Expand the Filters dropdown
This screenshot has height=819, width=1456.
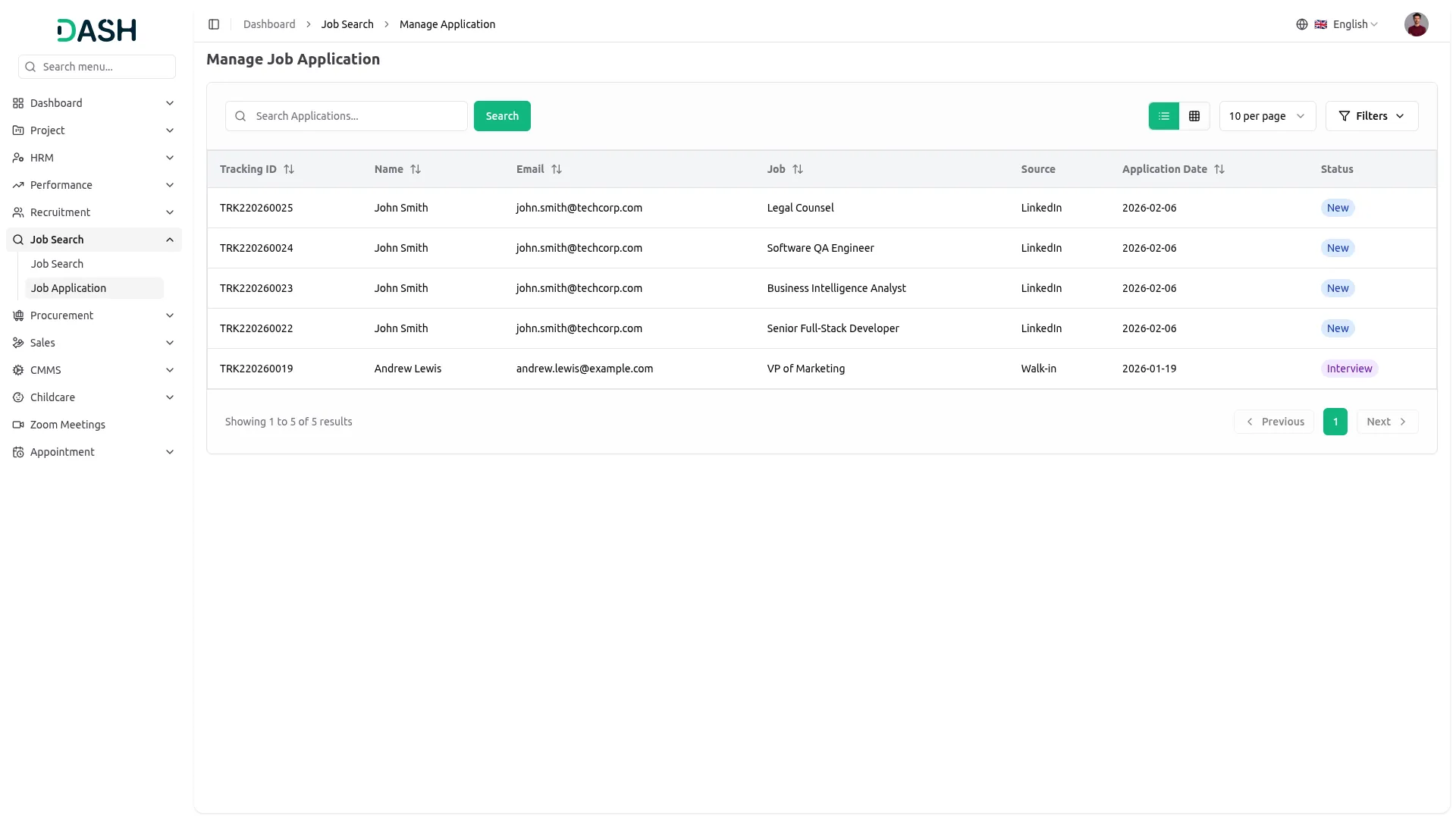1371,116
